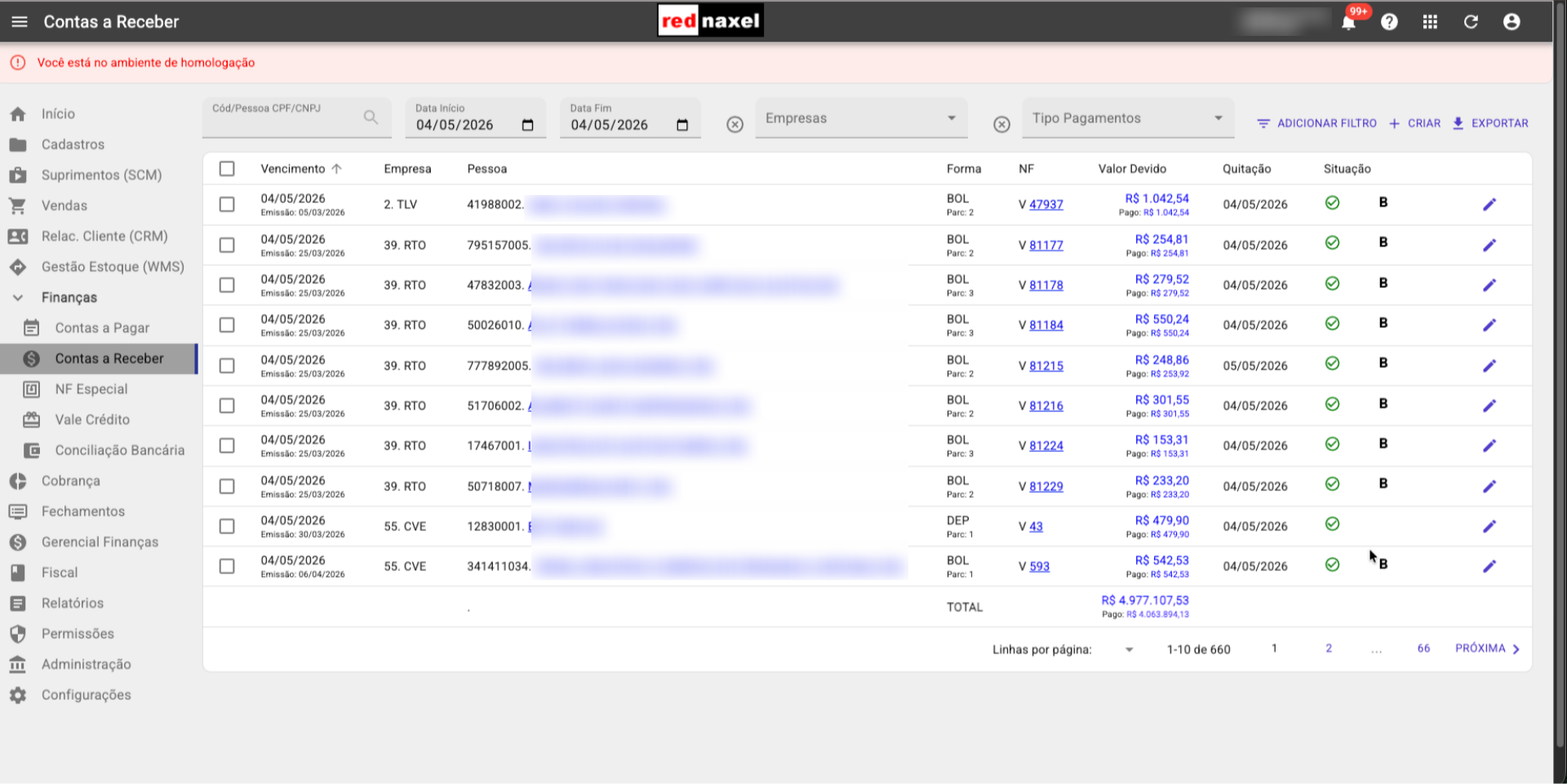
Task: Open Cobrança in the sidebar
Action: pos(100,481)
